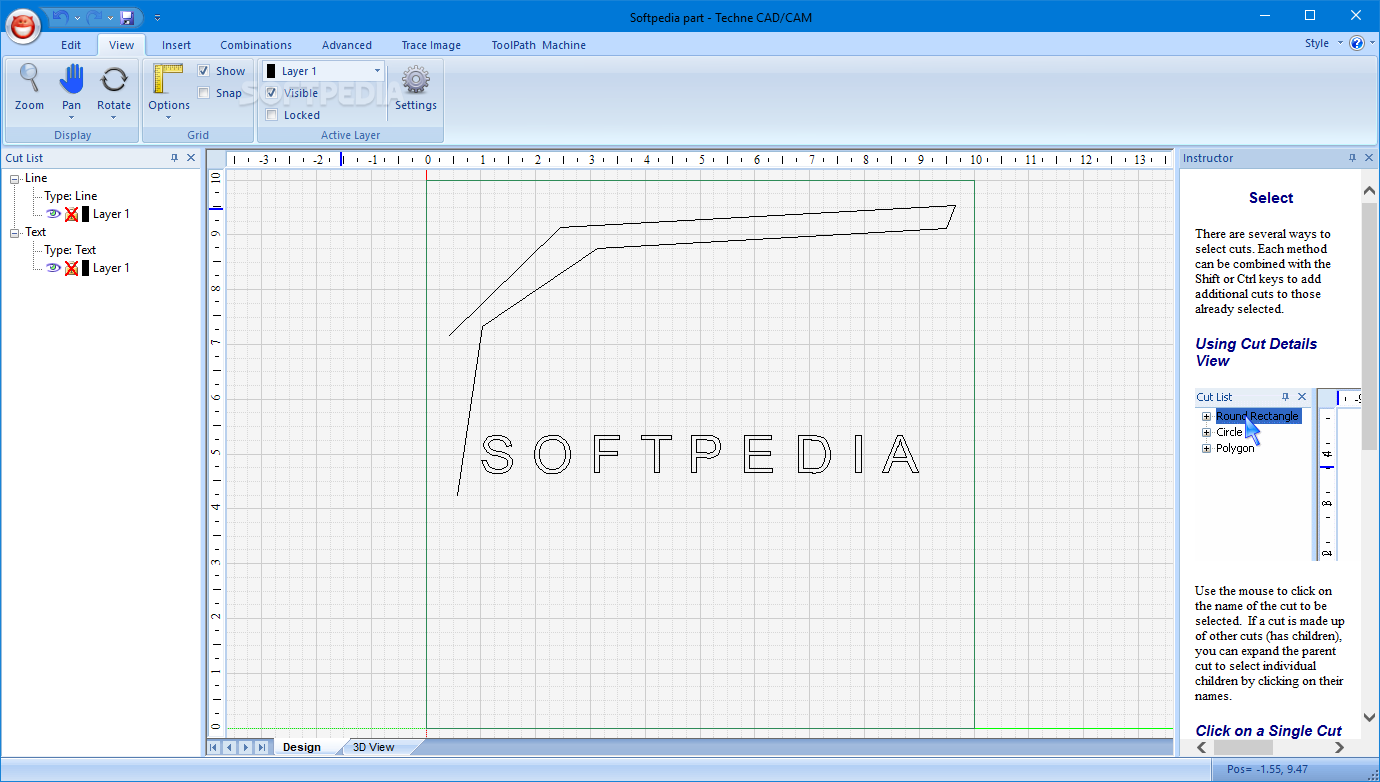Click the Help question mark icon

point(1357,43)
